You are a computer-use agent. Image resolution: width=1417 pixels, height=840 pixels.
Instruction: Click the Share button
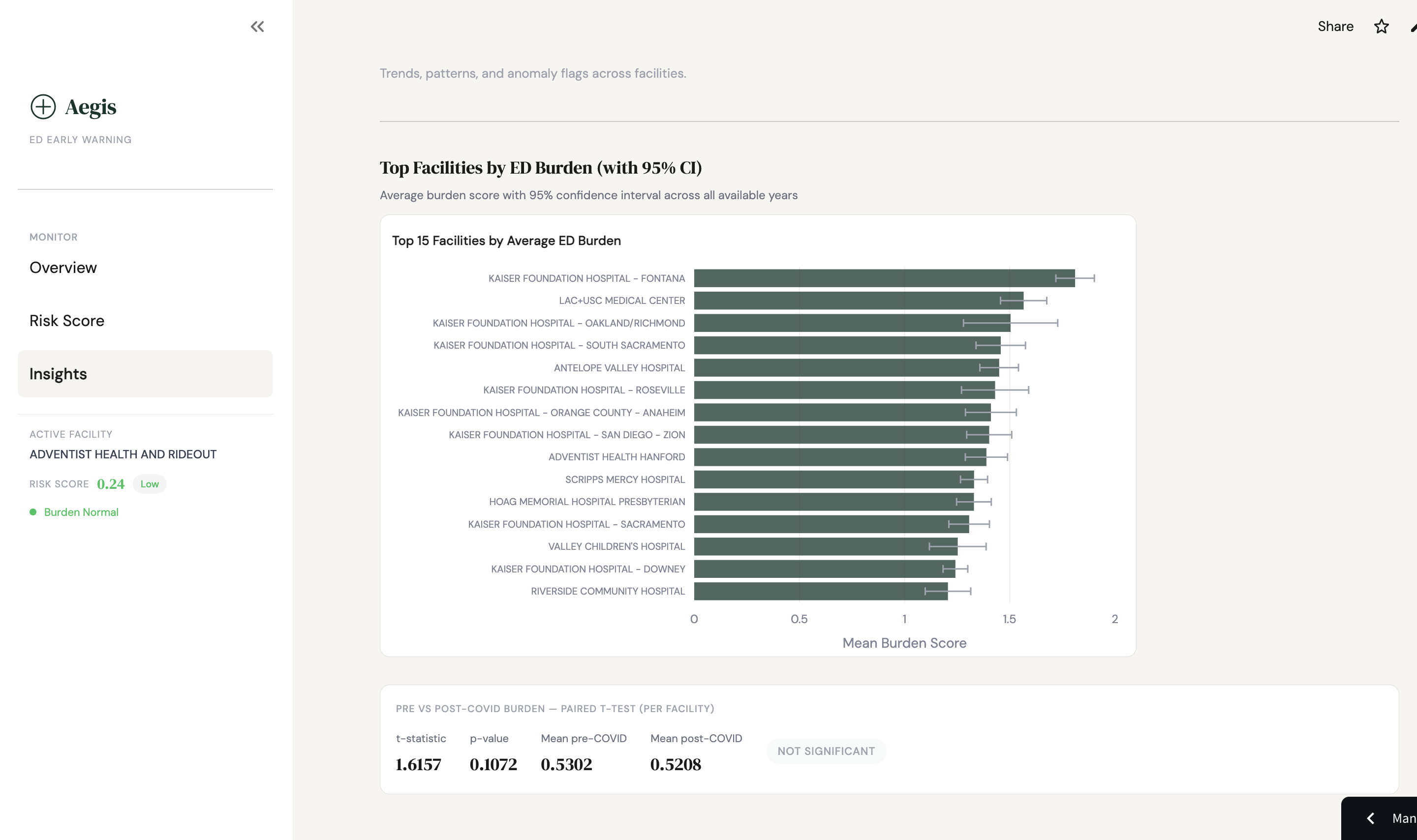click(1335, 27)
